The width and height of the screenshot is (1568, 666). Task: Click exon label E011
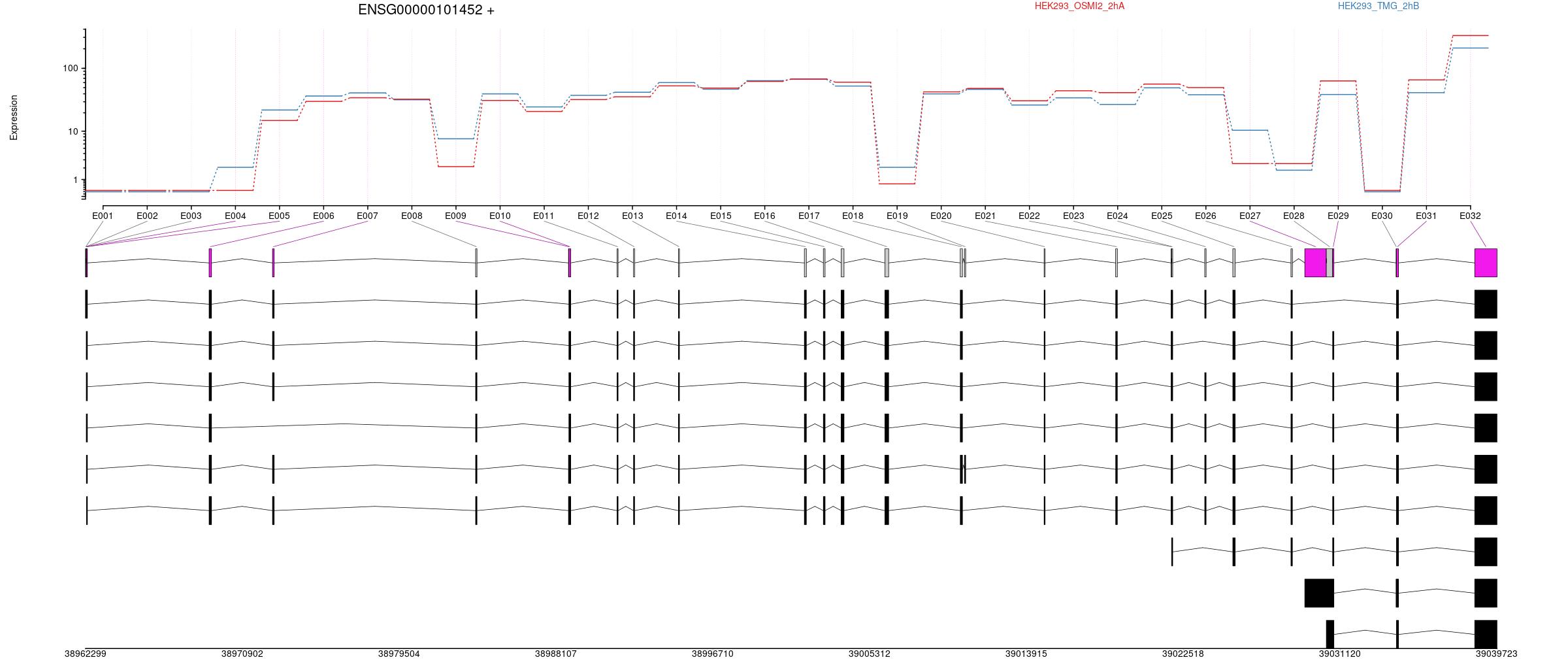544,216
